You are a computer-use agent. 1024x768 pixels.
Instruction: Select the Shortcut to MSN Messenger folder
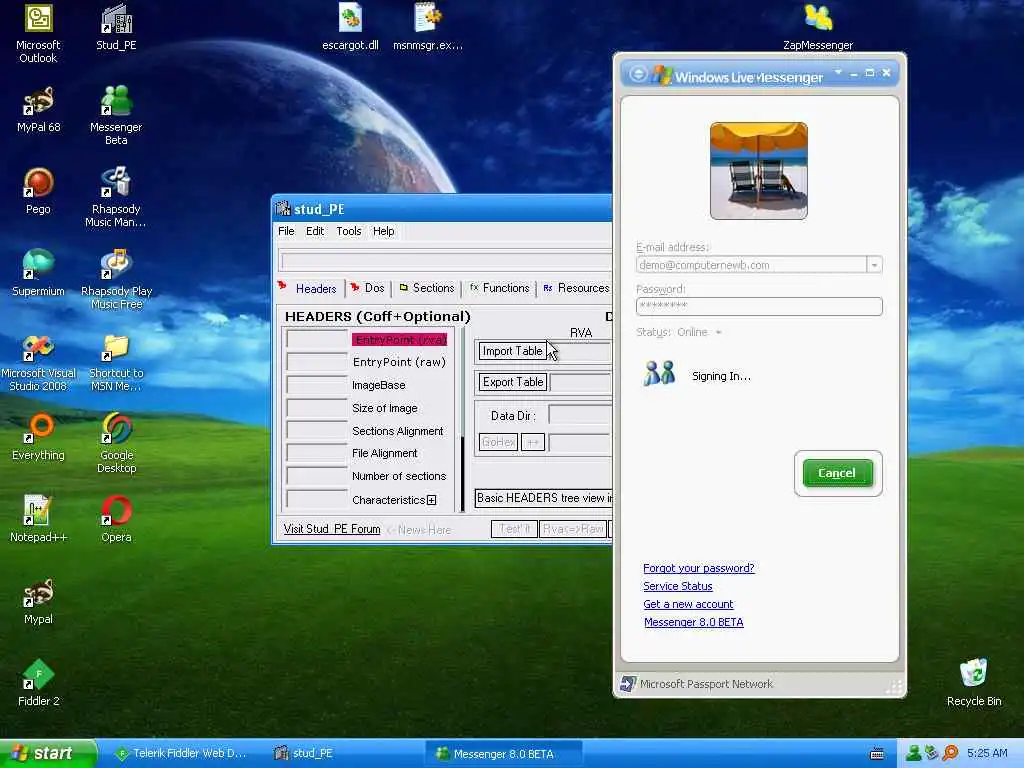tap(116, 362)
